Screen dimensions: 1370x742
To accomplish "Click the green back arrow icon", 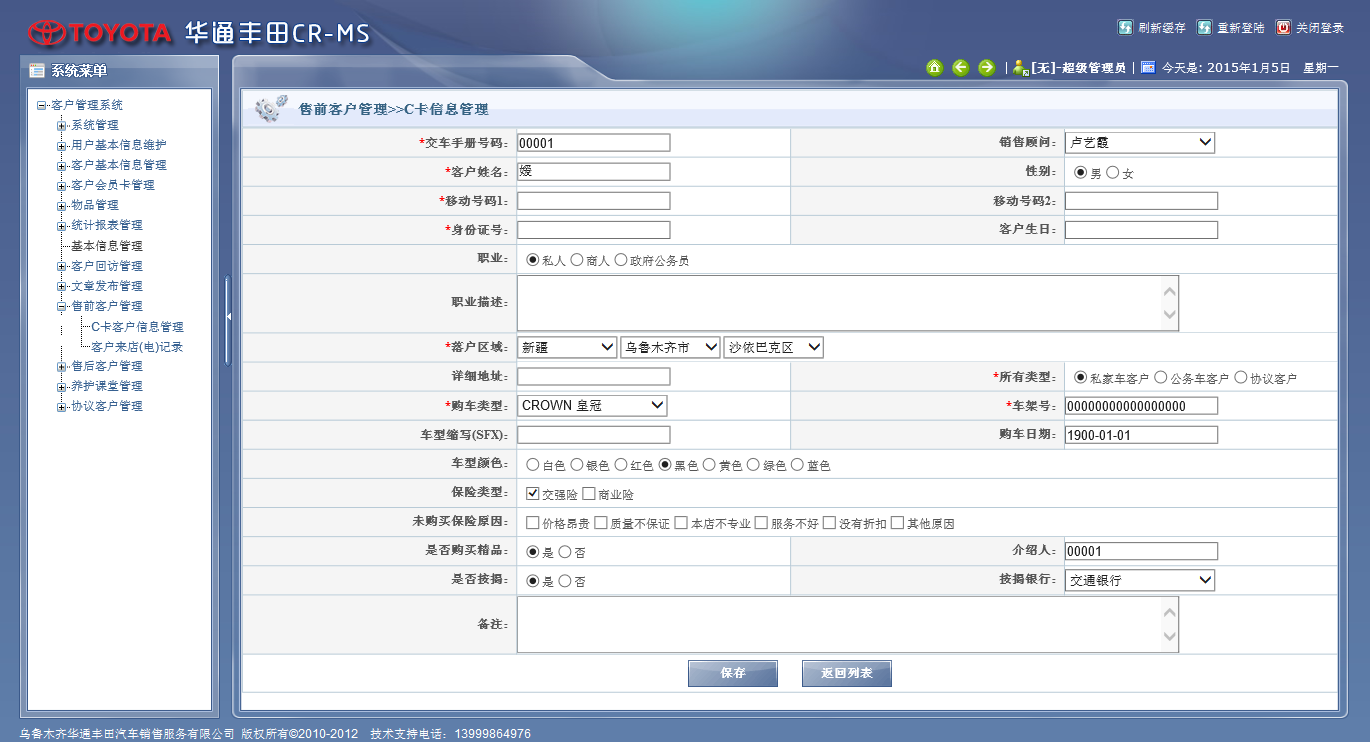I will [x=960, y=68].
